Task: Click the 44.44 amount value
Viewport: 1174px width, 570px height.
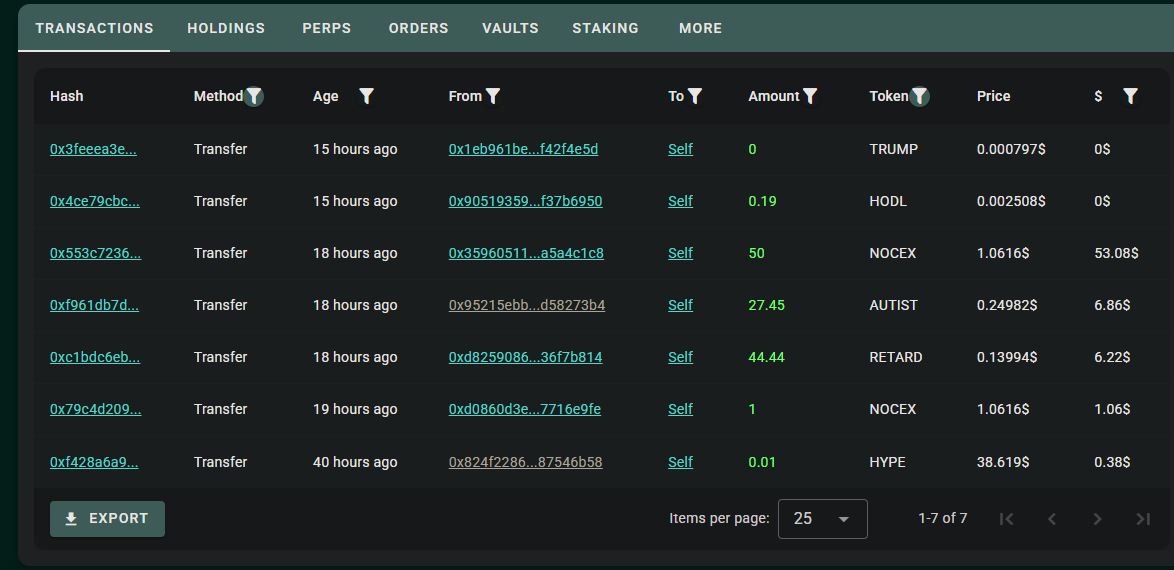Action: [767, 357]
